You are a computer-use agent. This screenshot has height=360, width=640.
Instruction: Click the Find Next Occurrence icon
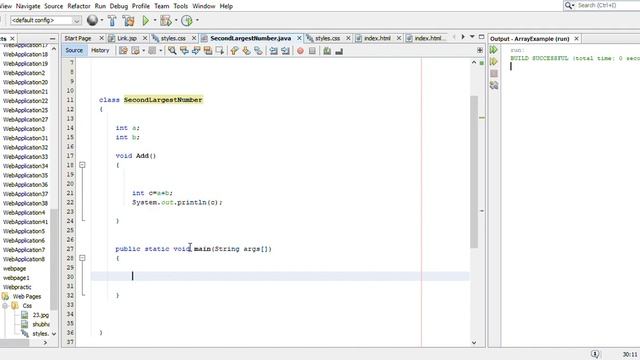pyautogui.click(x=196, y=51)
